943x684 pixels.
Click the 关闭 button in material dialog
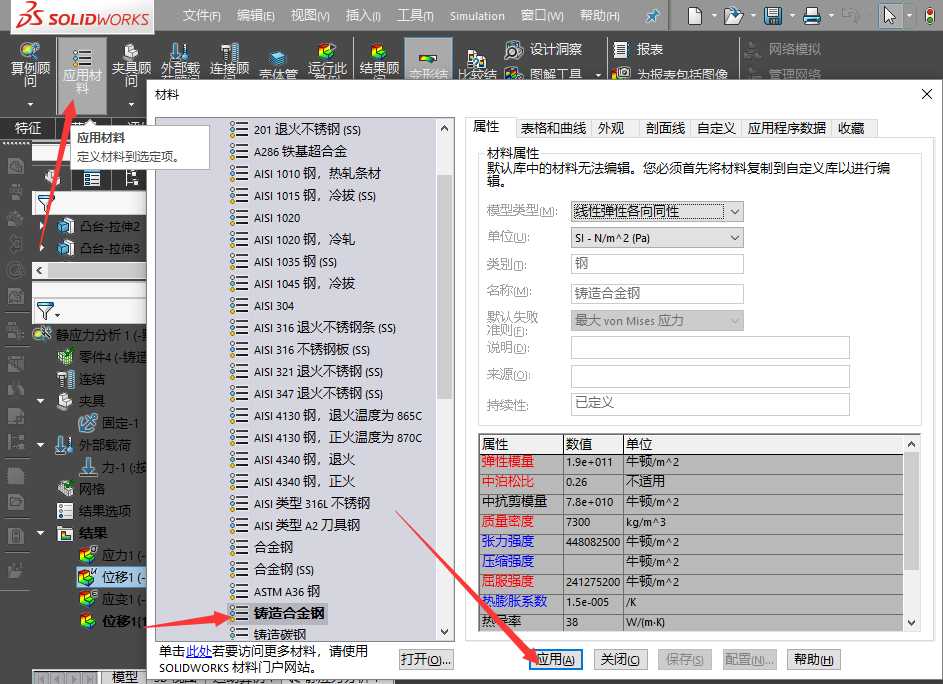tap(620, 659)
